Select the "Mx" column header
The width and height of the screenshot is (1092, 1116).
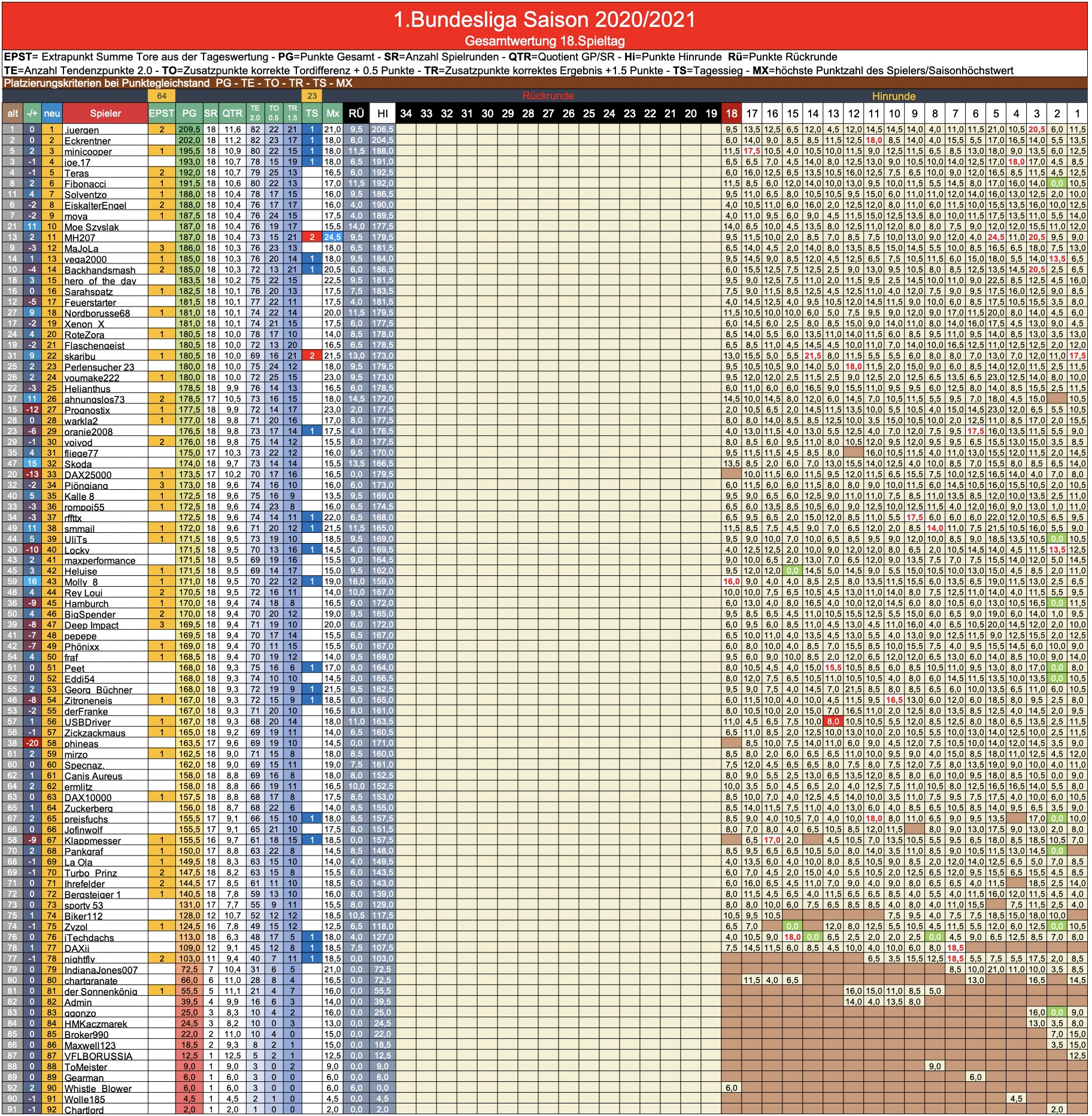[x=333, y=113]
